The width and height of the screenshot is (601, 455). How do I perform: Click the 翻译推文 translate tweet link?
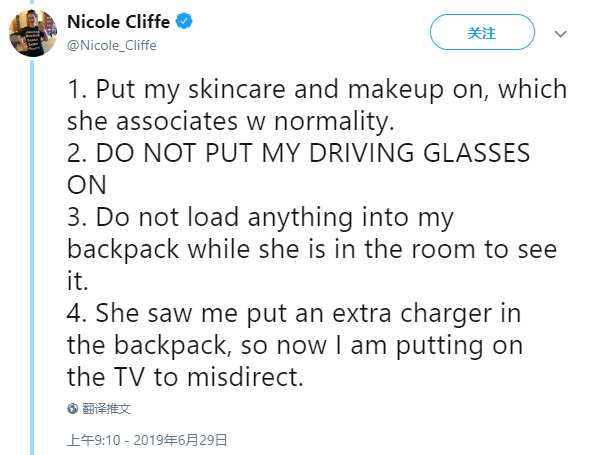[106, 408]
